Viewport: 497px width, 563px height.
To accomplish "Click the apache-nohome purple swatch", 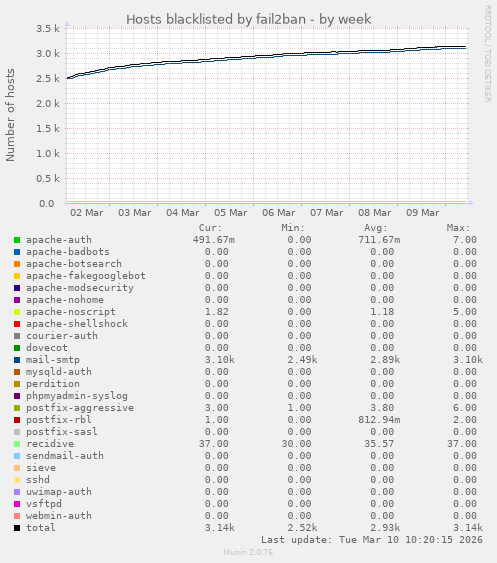I will (x=17, y=300).
